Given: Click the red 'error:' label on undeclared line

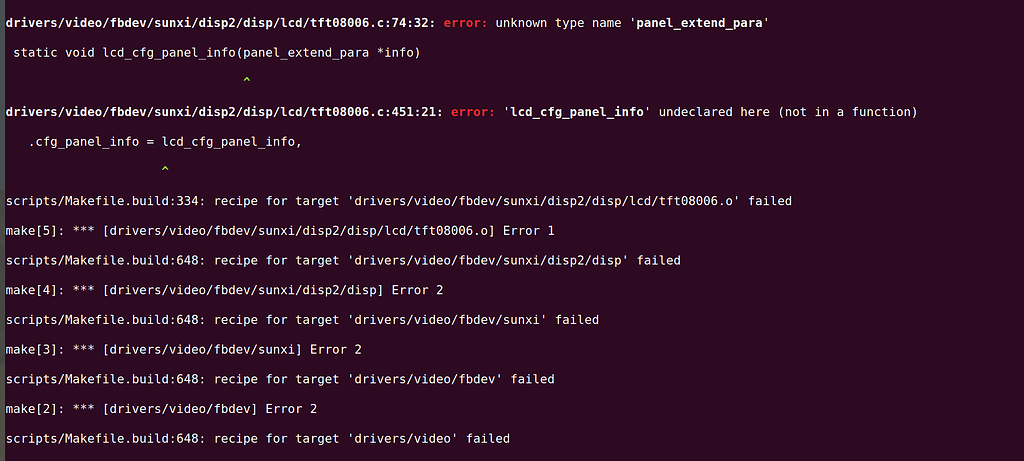Looking at the screenshot, I should tap(473, 112).
